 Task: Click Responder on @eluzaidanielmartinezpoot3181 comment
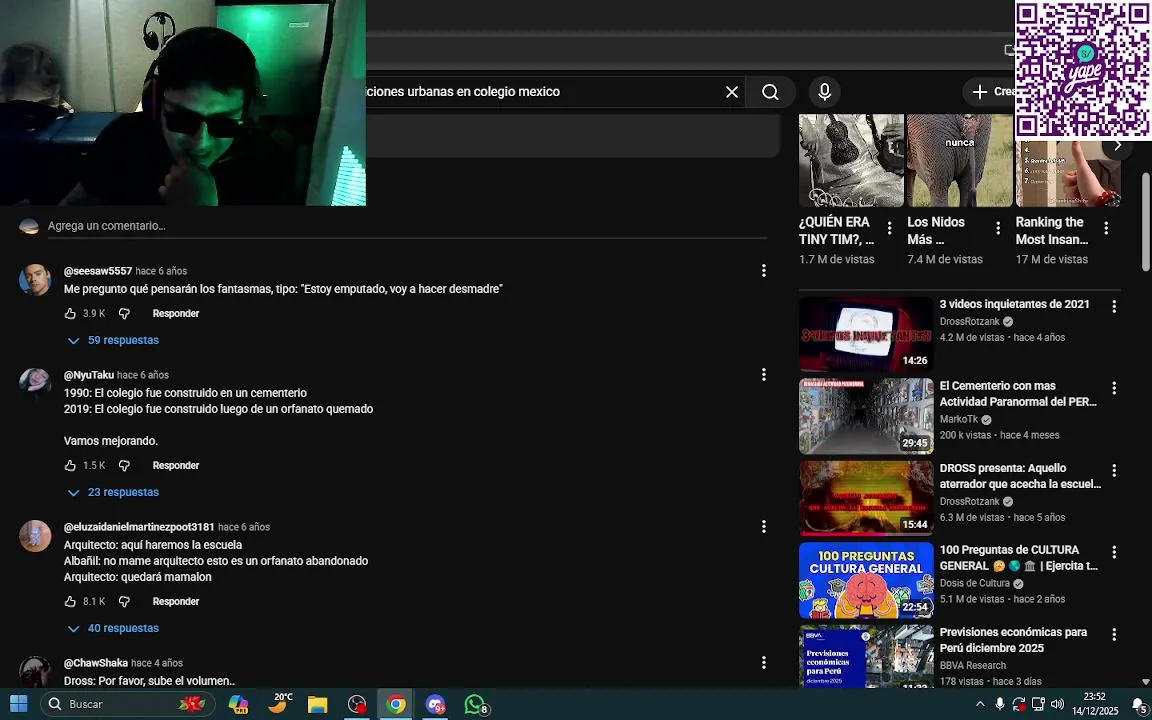(176, 602)
